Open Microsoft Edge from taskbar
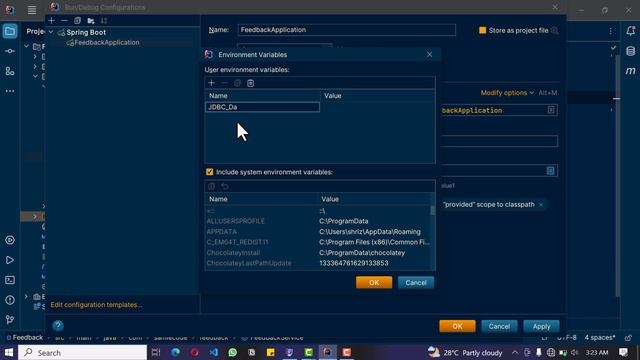Screen dimensions: 640x360 [176, 352]
